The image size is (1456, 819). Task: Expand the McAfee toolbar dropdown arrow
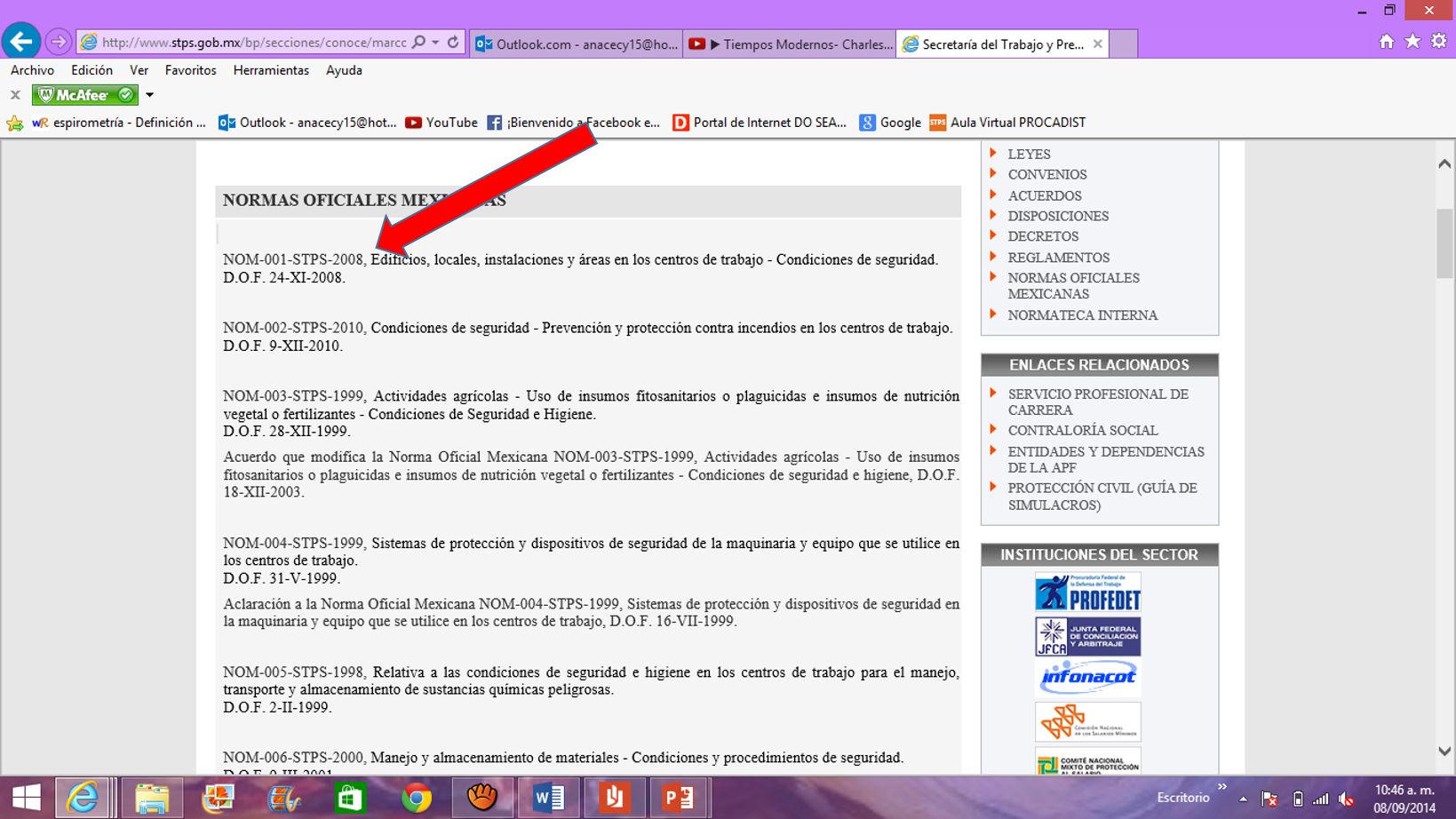coord(149,95)
